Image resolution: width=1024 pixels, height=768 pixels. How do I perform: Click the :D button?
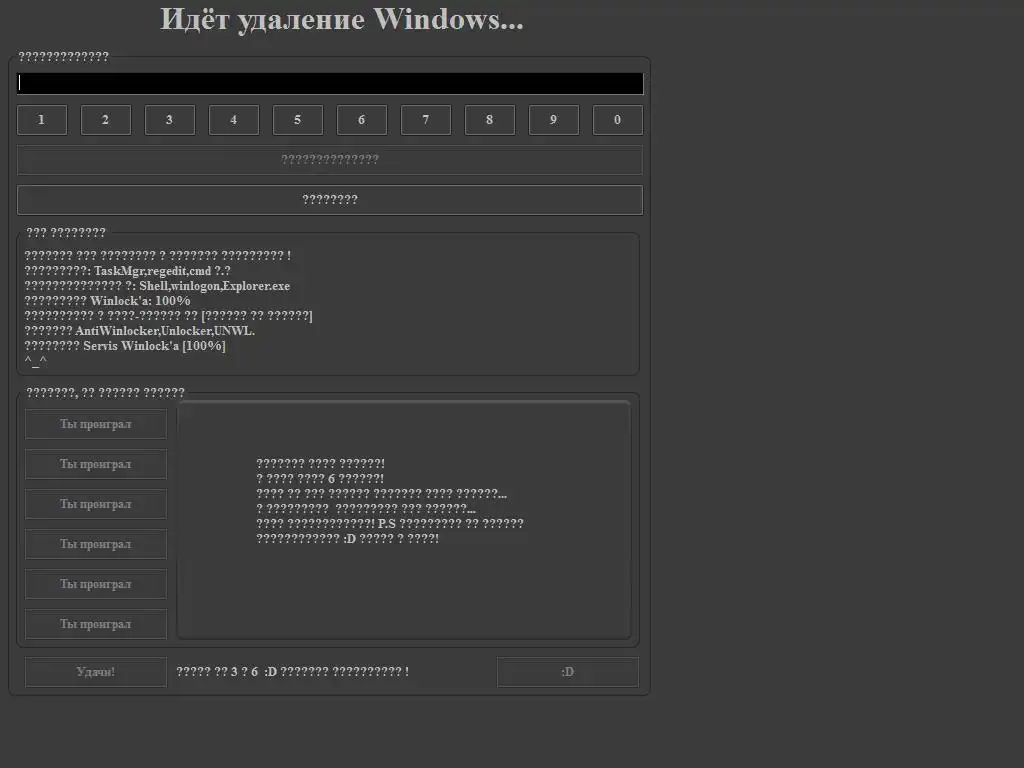click(568, 672)
